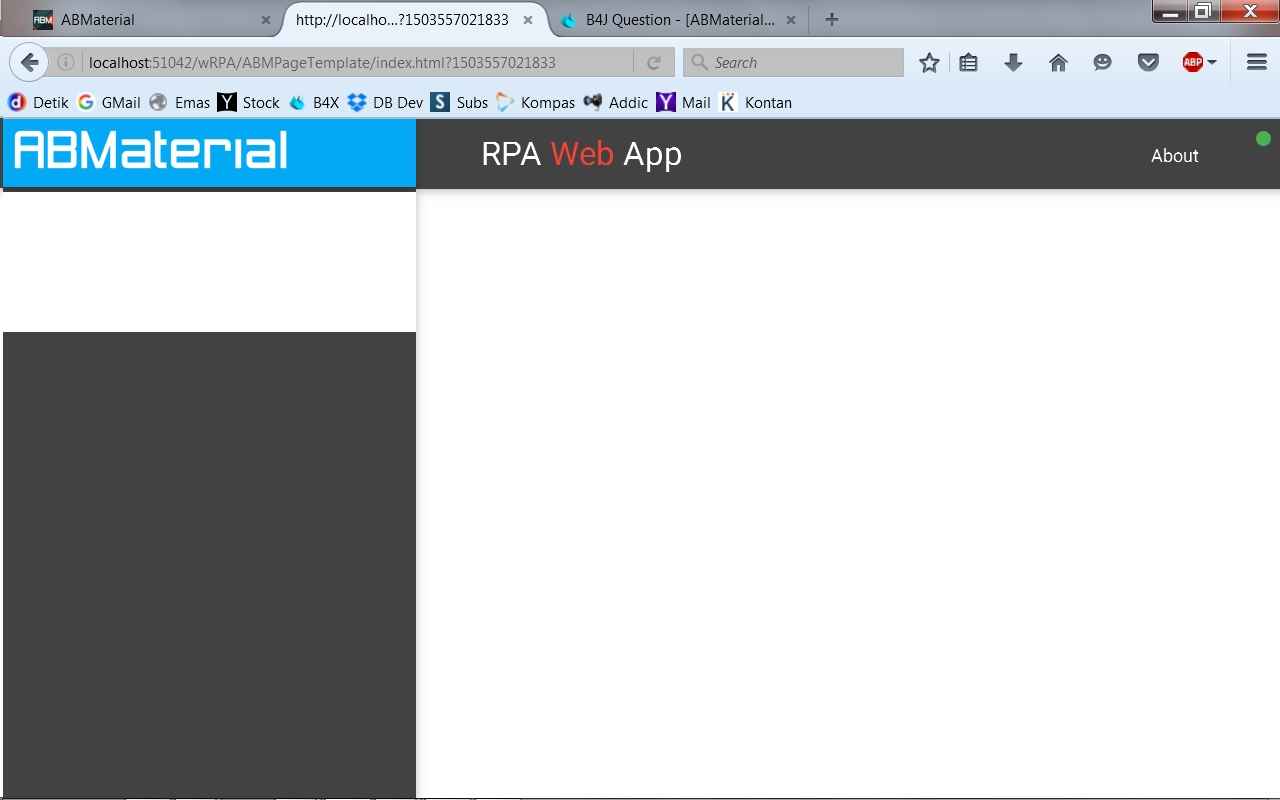Open the Pocket icon
Screen dimensions: 1280x800
[x=1148, y=62]
